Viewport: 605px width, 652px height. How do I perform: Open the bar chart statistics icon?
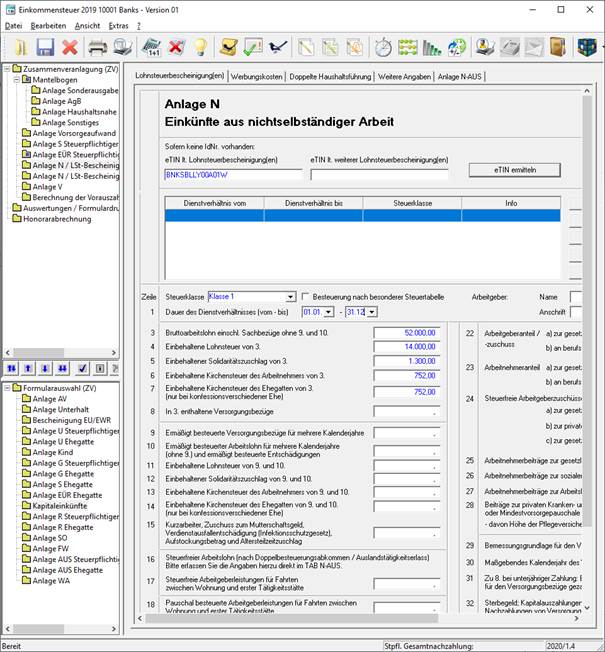point(432,47)
